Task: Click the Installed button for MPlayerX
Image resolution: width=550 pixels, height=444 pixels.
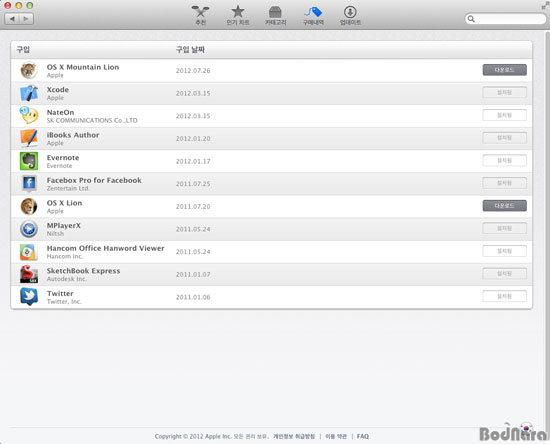Action: click(x=504, y=228)
